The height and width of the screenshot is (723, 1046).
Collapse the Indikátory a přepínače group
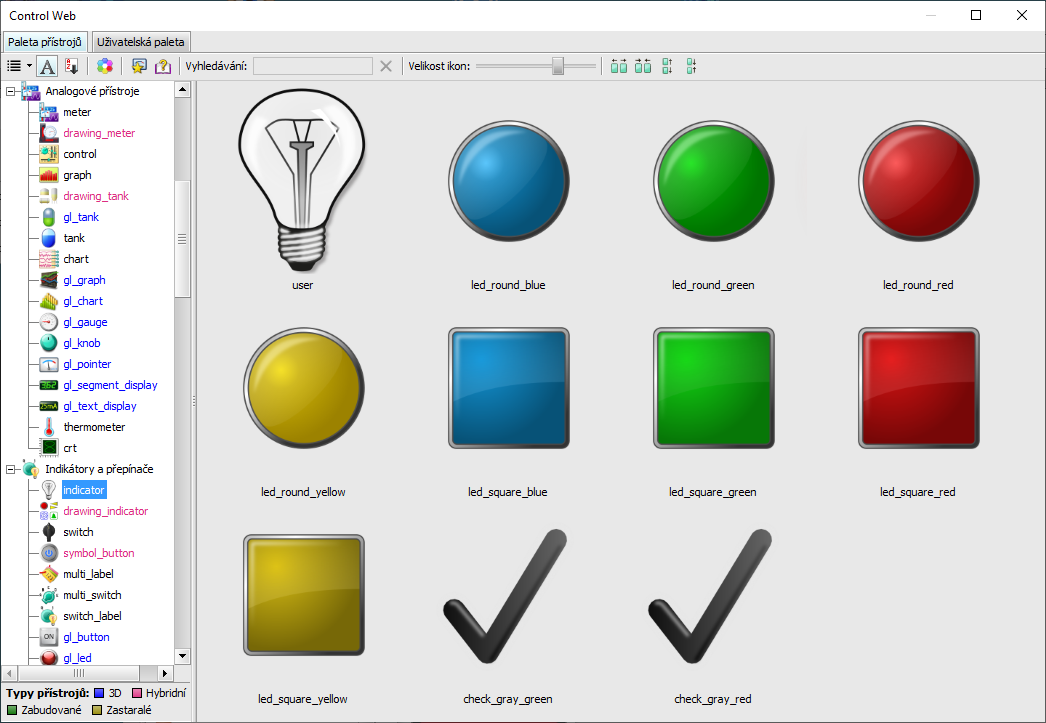tap(10, 469)
